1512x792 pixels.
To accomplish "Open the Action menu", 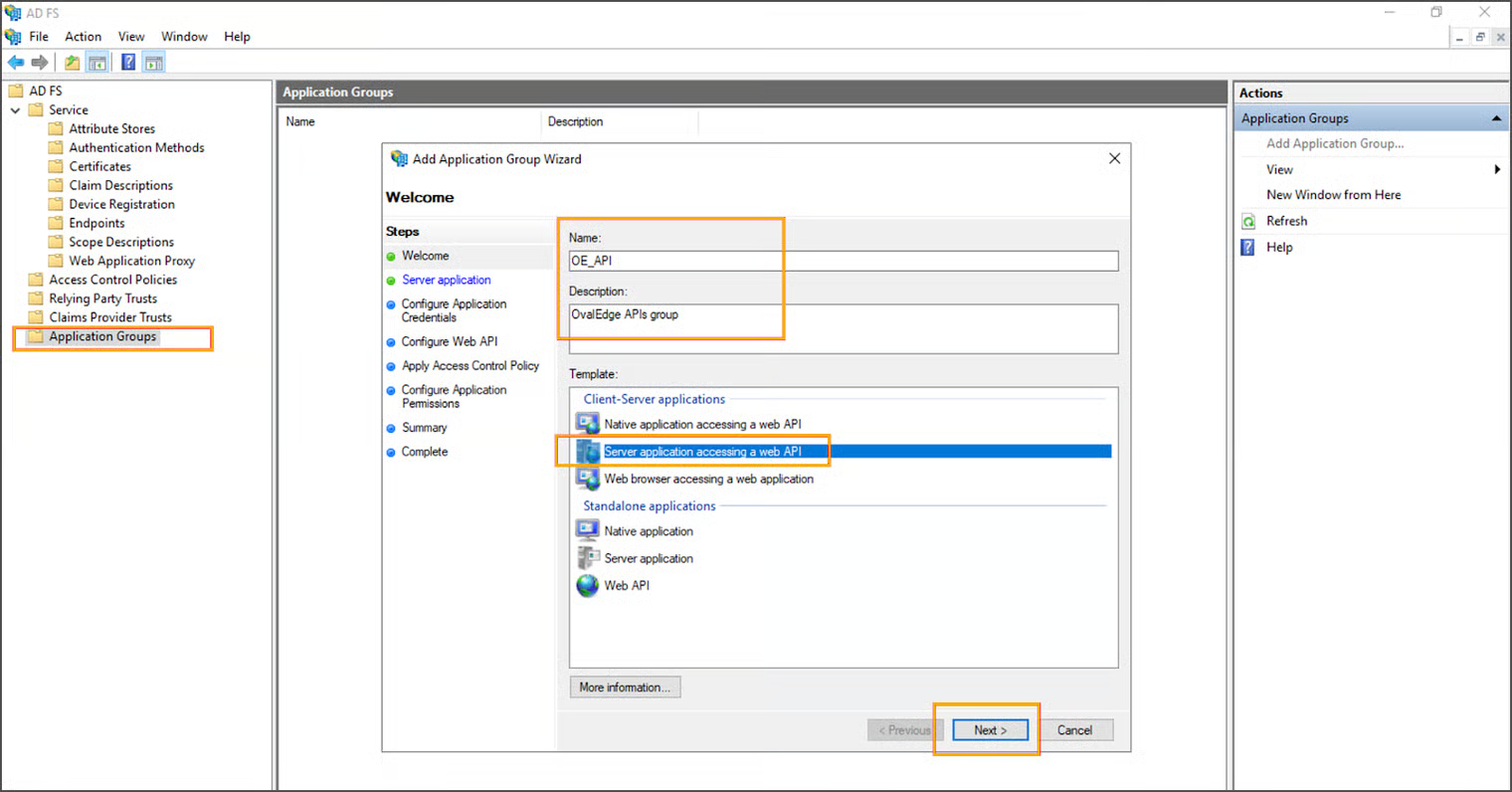I will tap(83, 37).
